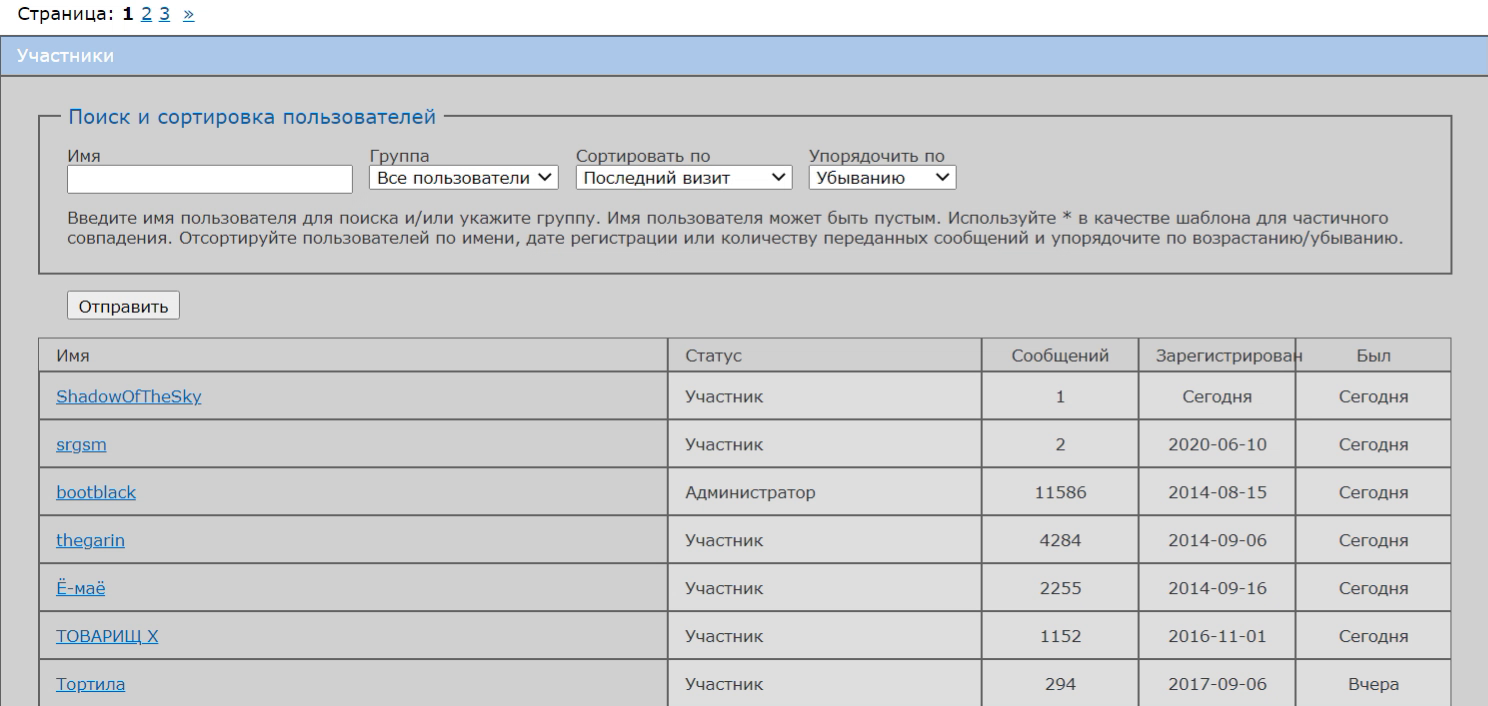Click message count 1152
The width and height of the screenshot is (1488, 706).
(1060, 637)
